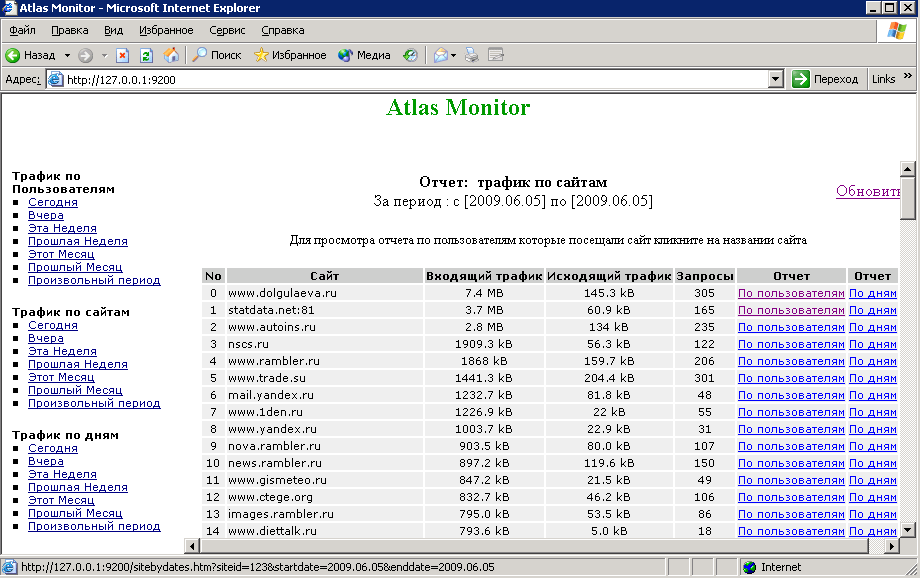This screenshot has width=920, height=578.
Task: Click the Windows flag logo
Action: (897, 31)
